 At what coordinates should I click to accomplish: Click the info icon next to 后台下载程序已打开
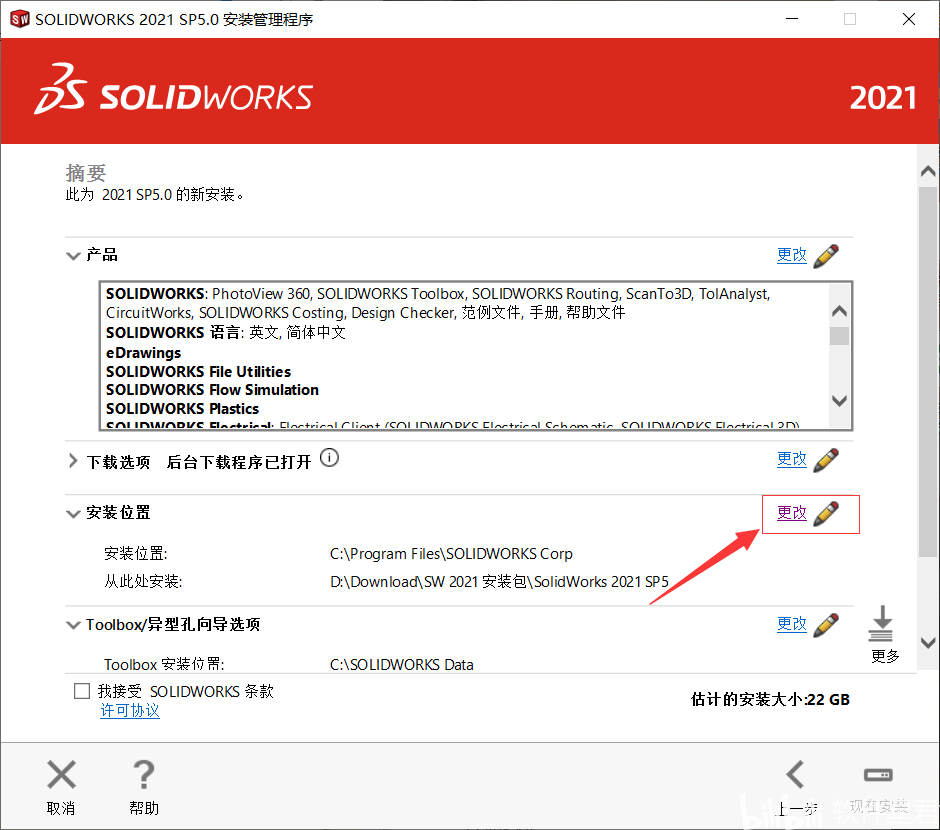(329, 459)
